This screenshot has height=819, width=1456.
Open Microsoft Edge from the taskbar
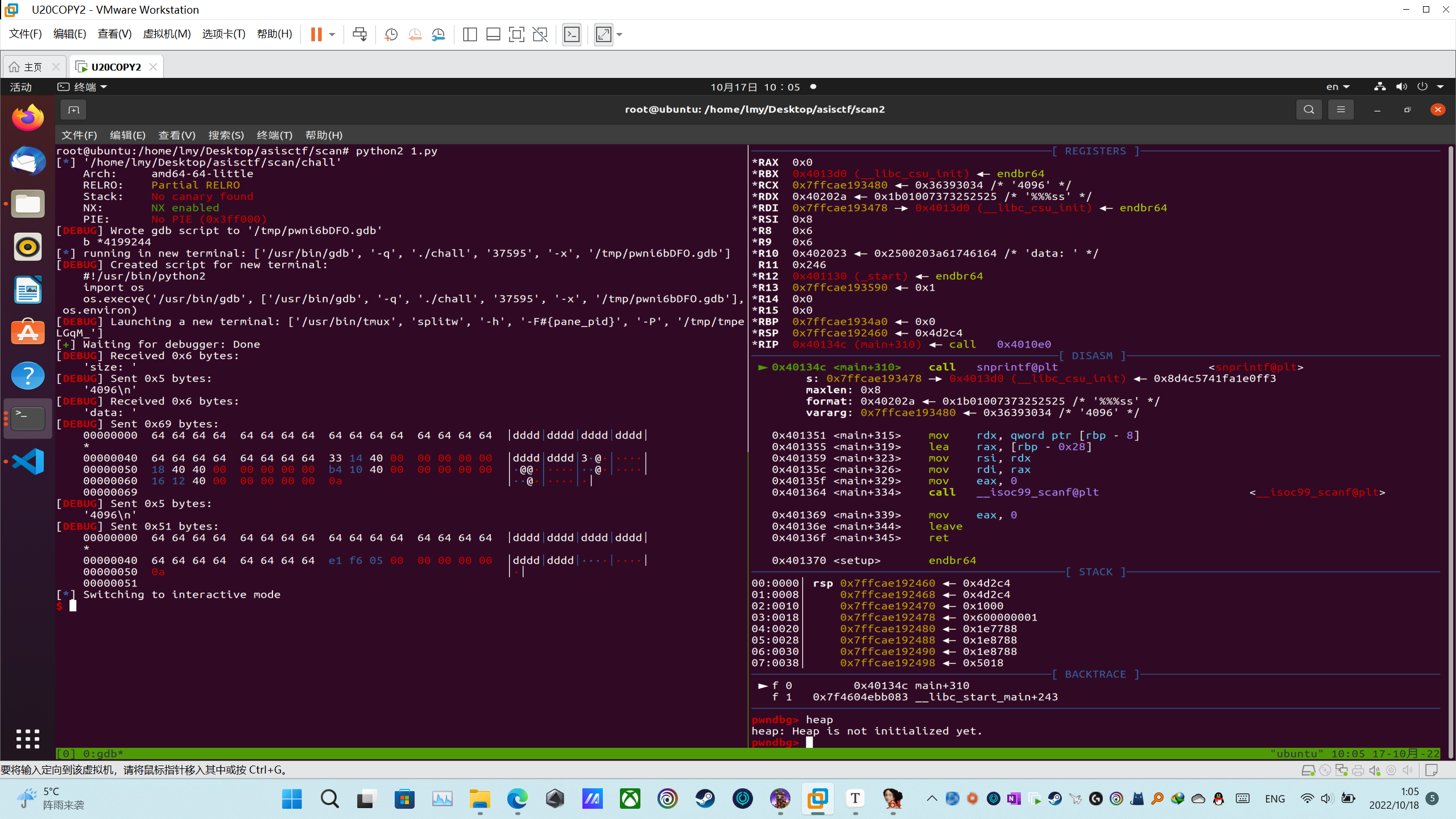(517, 799)
